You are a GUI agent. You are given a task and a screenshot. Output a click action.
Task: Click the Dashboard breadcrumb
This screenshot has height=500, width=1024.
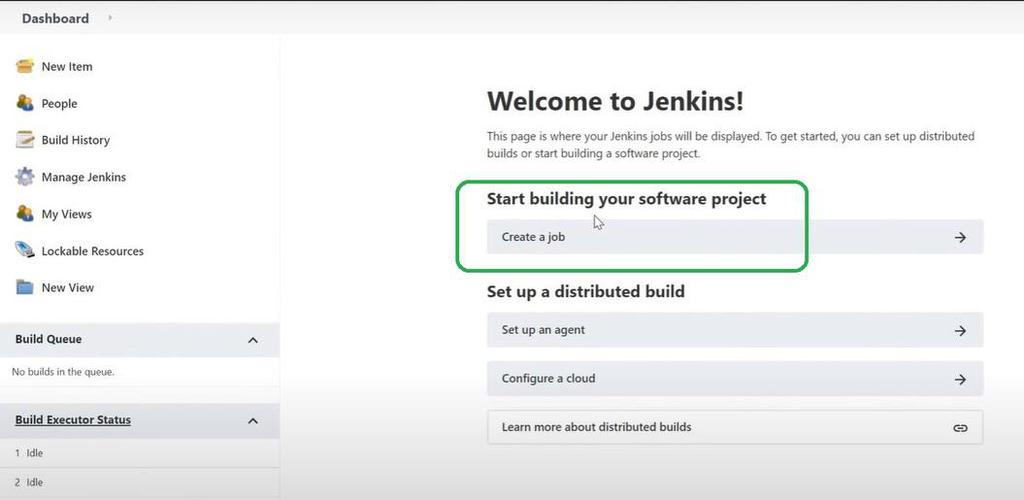(56, 18)
